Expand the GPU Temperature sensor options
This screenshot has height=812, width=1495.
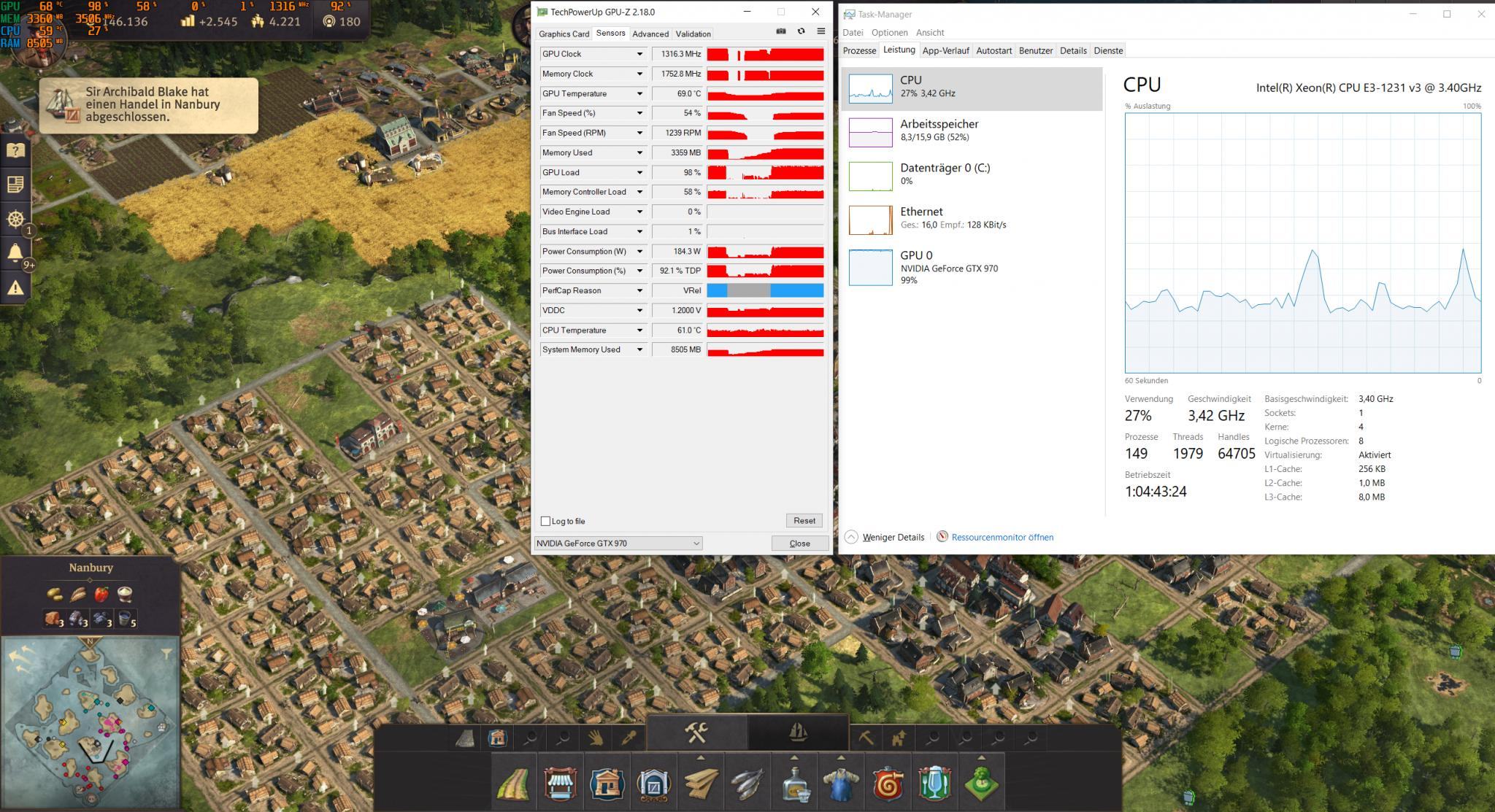(639, 93)
